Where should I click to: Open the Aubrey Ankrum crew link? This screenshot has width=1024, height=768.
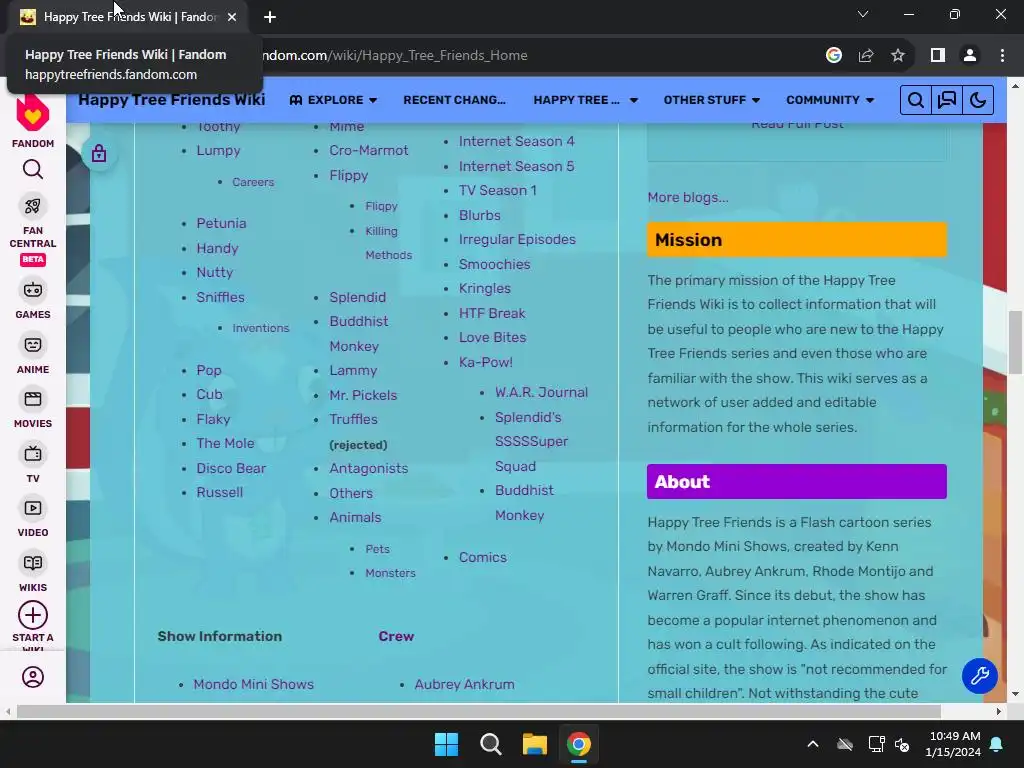[x=464, y=684]
